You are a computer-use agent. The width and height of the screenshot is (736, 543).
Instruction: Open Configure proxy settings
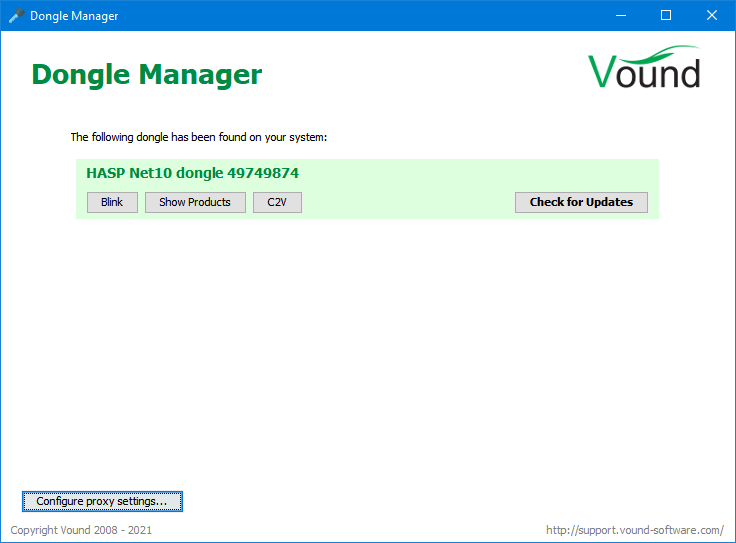point(102,501)
